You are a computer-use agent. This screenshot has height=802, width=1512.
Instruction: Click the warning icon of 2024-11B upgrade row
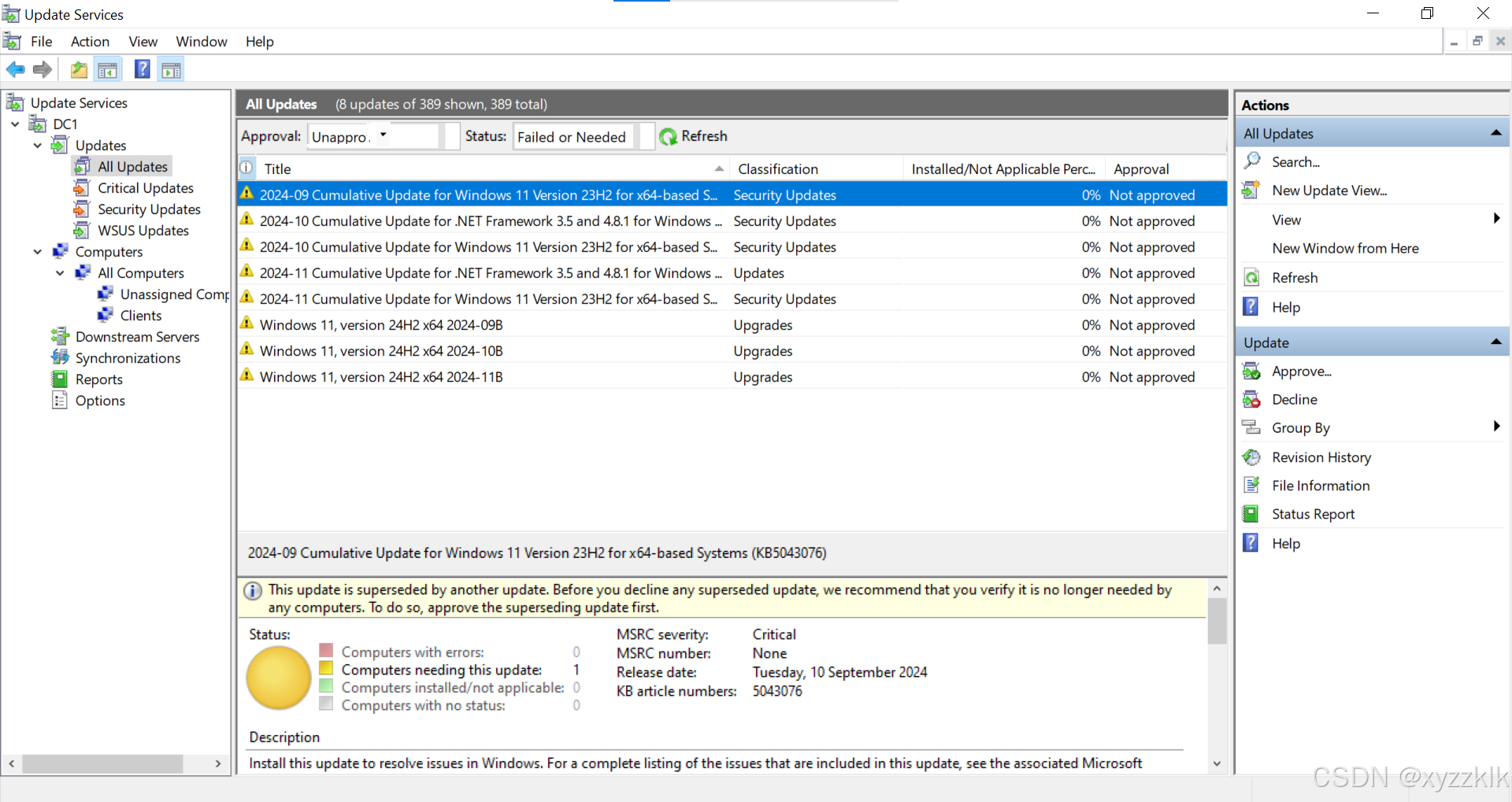click(247, 375)
